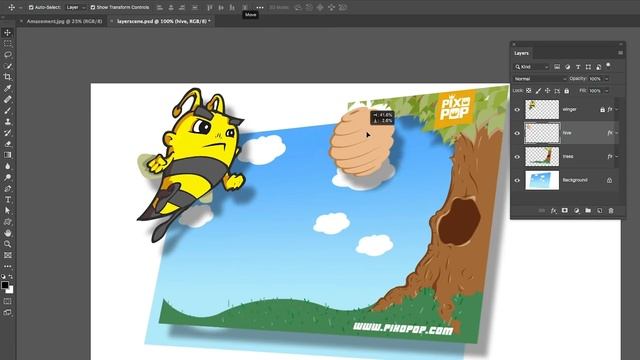Open the Layers tab
The width and height of the screenshot is (640, 360).
coord(521,53)
